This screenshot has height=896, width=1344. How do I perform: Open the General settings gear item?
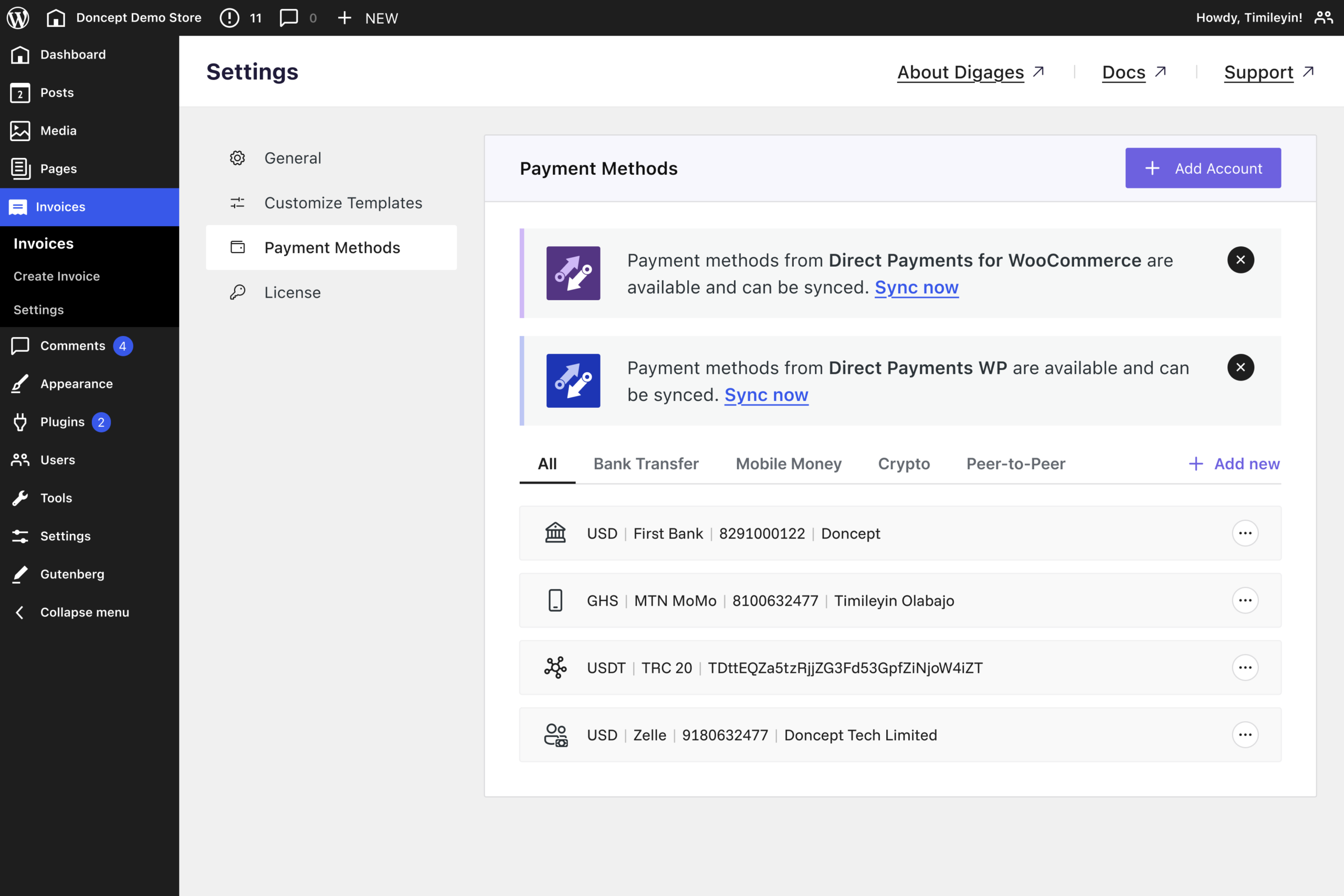[292, 157]
